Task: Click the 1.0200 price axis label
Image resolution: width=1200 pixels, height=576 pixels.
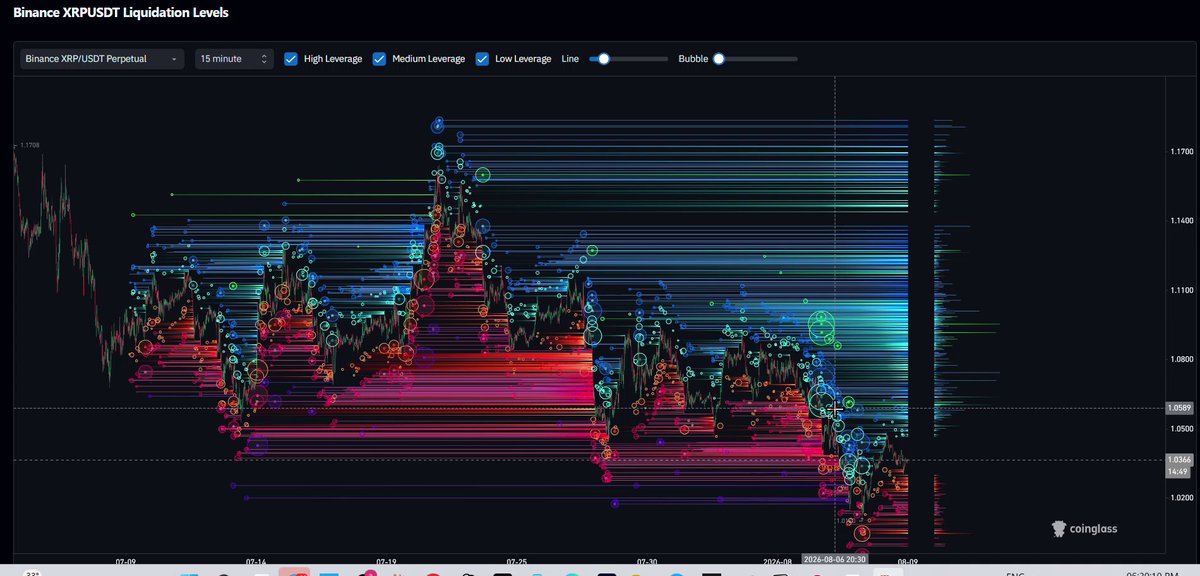Action: point(1181,497)
